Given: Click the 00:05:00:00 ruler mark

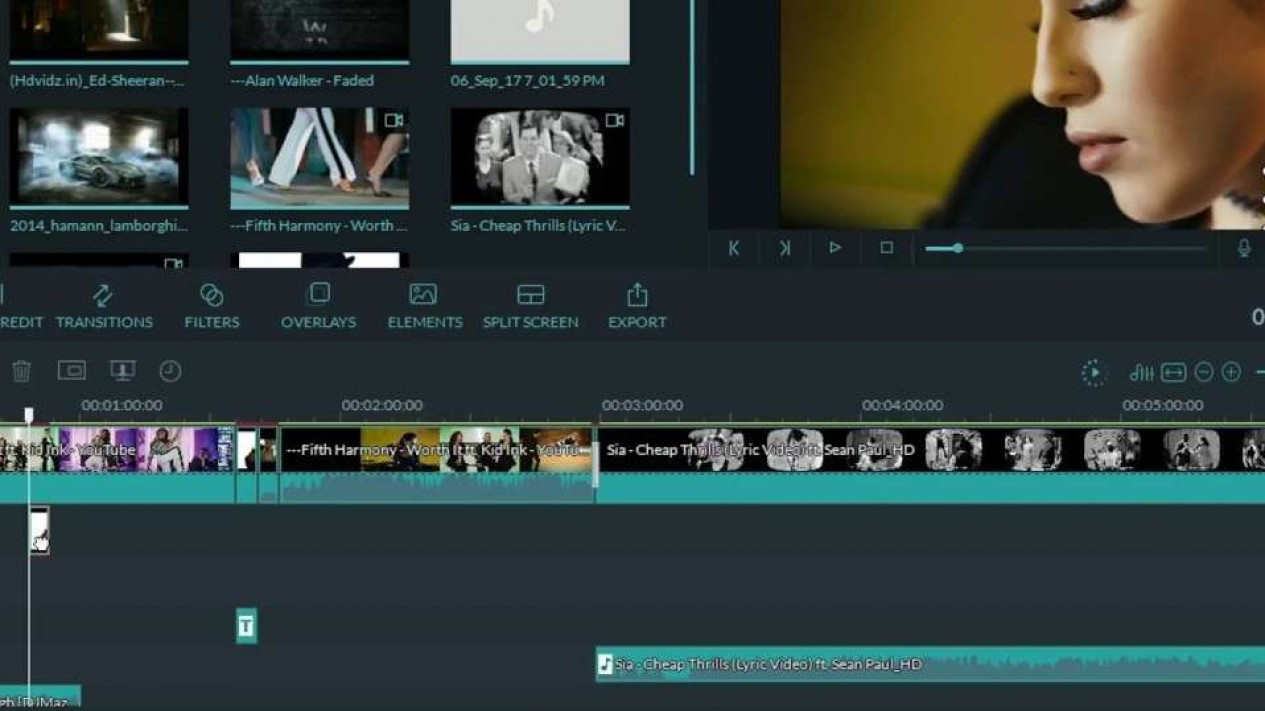Looking at the screenshot, I should pos(1162,406).
